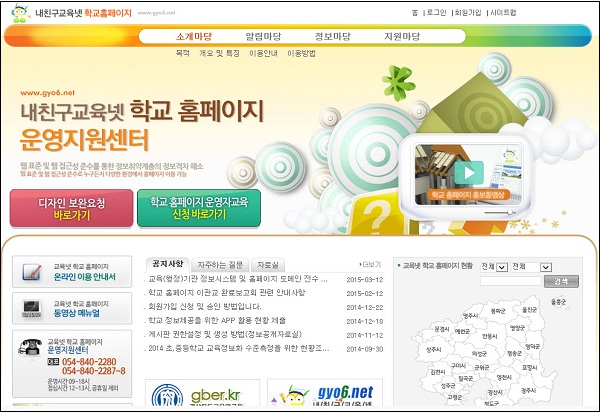The width and height of the screenshot is (600, 413).
Task: Click the 디자인 보완요청 바로가기 button
Action: (70, 207)
